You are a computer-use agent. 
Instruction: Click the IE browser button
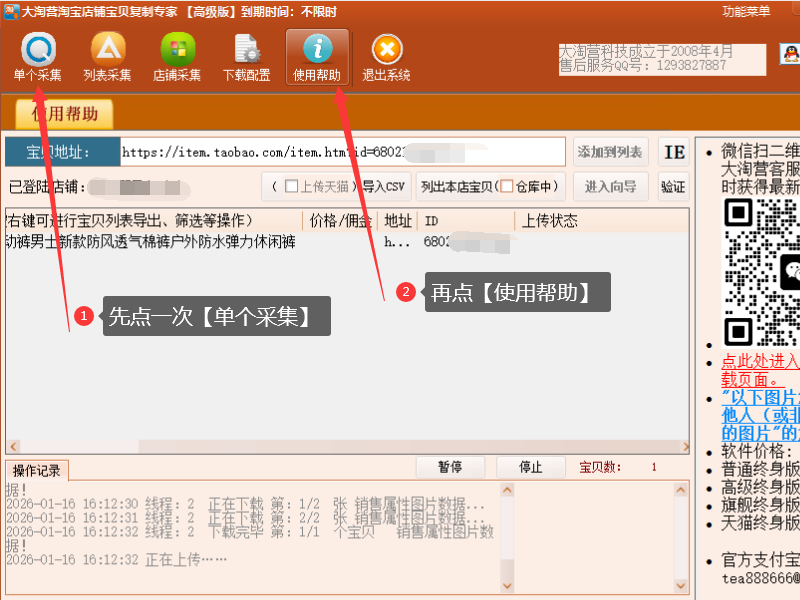675,152
